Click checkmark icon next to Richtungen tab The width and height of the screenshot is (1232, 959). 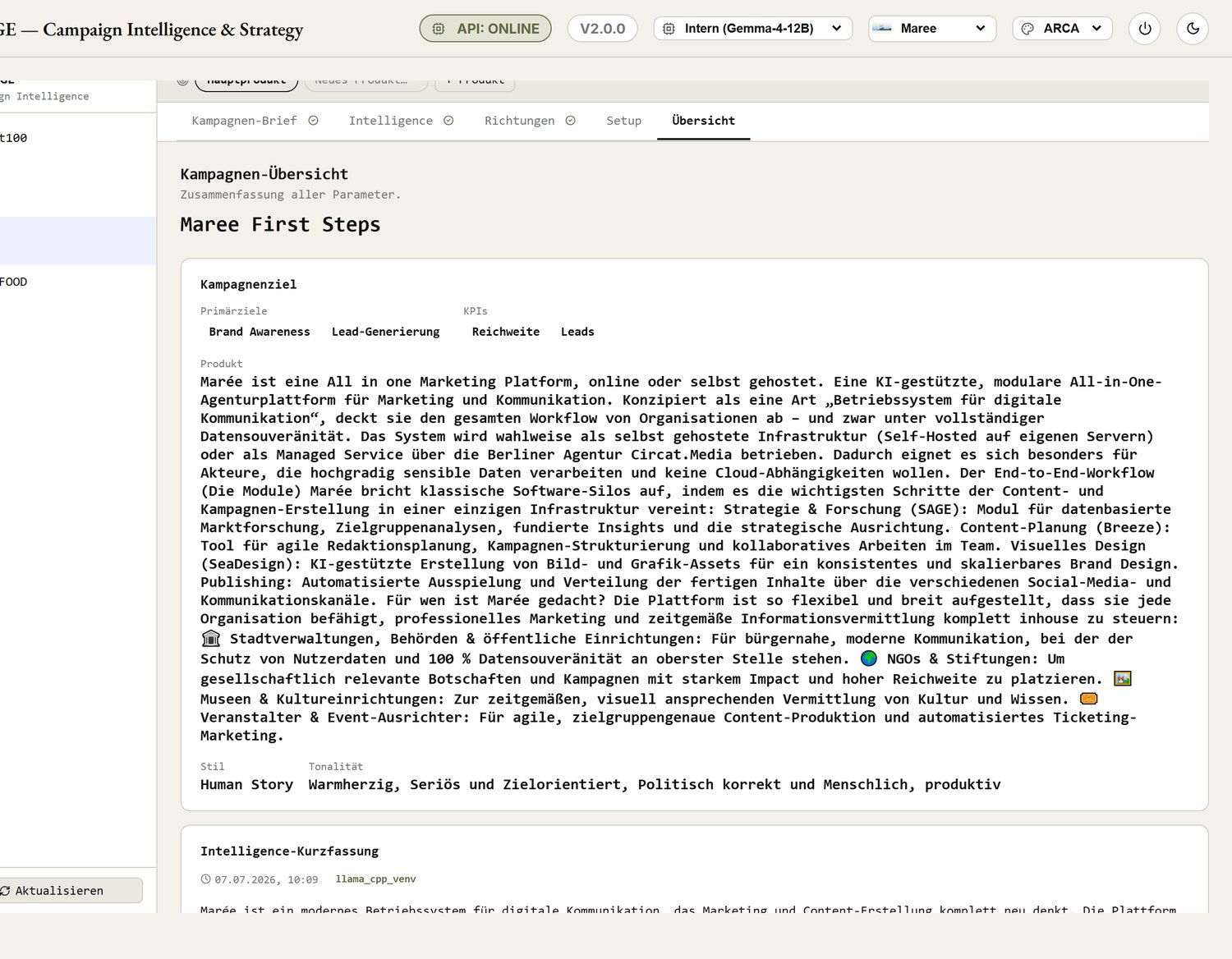(x=570, y=121)
